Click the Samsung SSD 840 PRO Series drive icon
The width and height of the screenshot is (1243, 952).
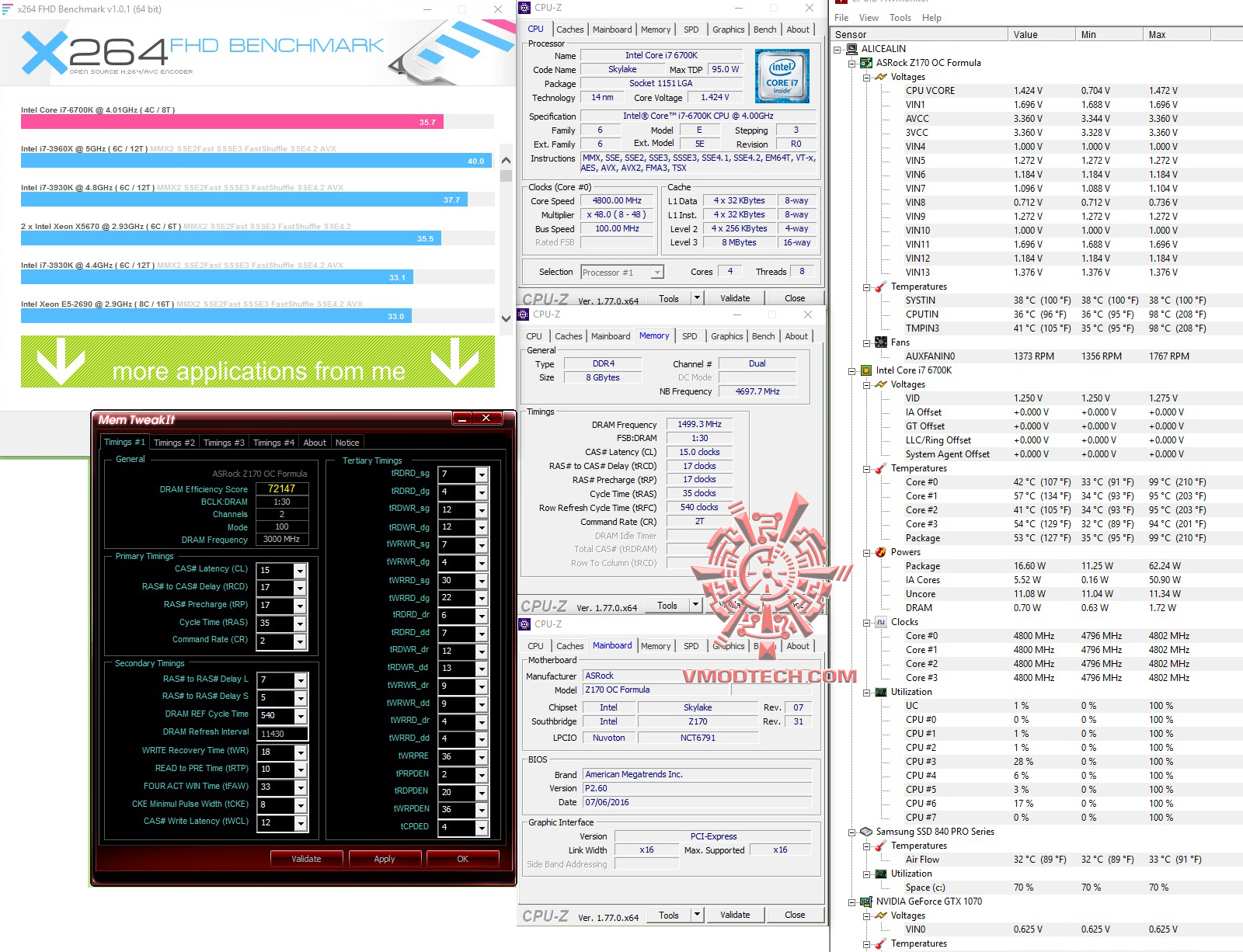[x=868, y=831]
